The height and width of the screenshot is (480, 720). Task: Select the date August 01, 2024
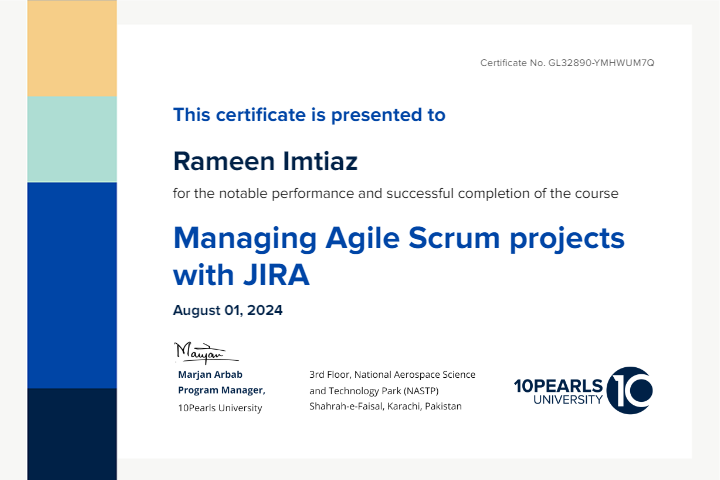pyautogui.click(x=228, y=310)
